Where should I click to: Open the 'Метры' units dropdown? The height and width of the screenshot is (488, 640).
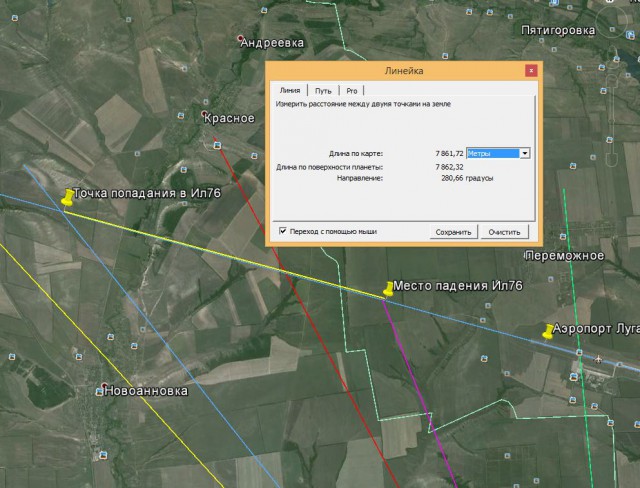pyautogui.click(x=498, y=153)
